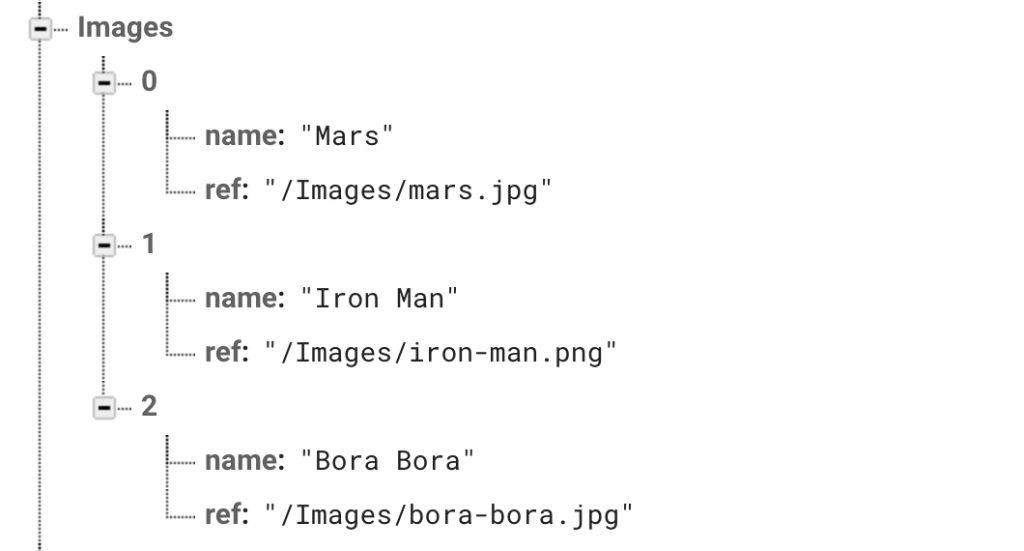Collapse the Images root node
Image resolution: width=1024 pixels, height=551 pixels.
pos(40,29)
